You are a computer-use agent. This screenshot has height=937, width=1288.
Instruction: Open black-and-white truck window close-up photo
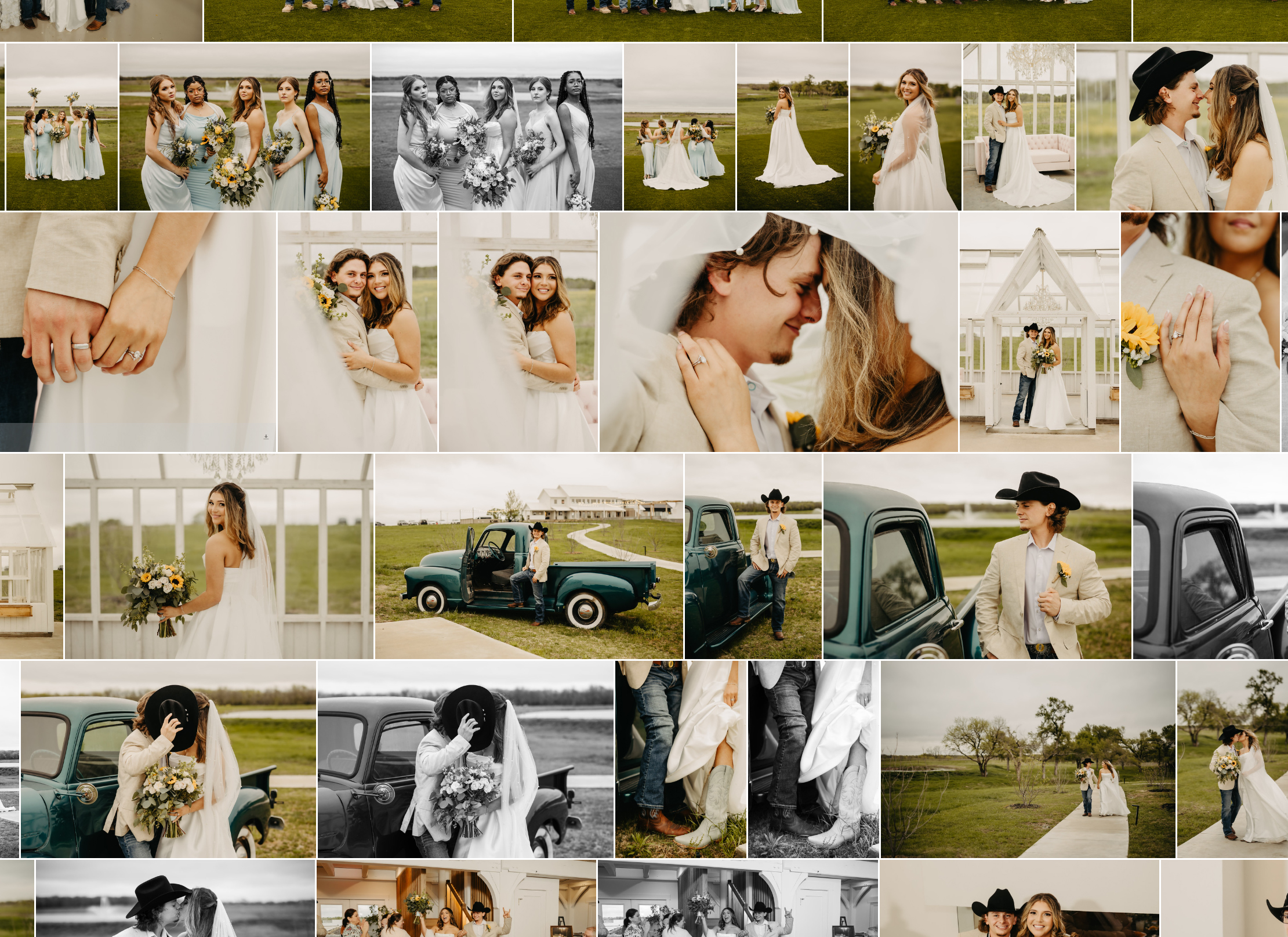pyautogui.click(x=1210, y=556)
